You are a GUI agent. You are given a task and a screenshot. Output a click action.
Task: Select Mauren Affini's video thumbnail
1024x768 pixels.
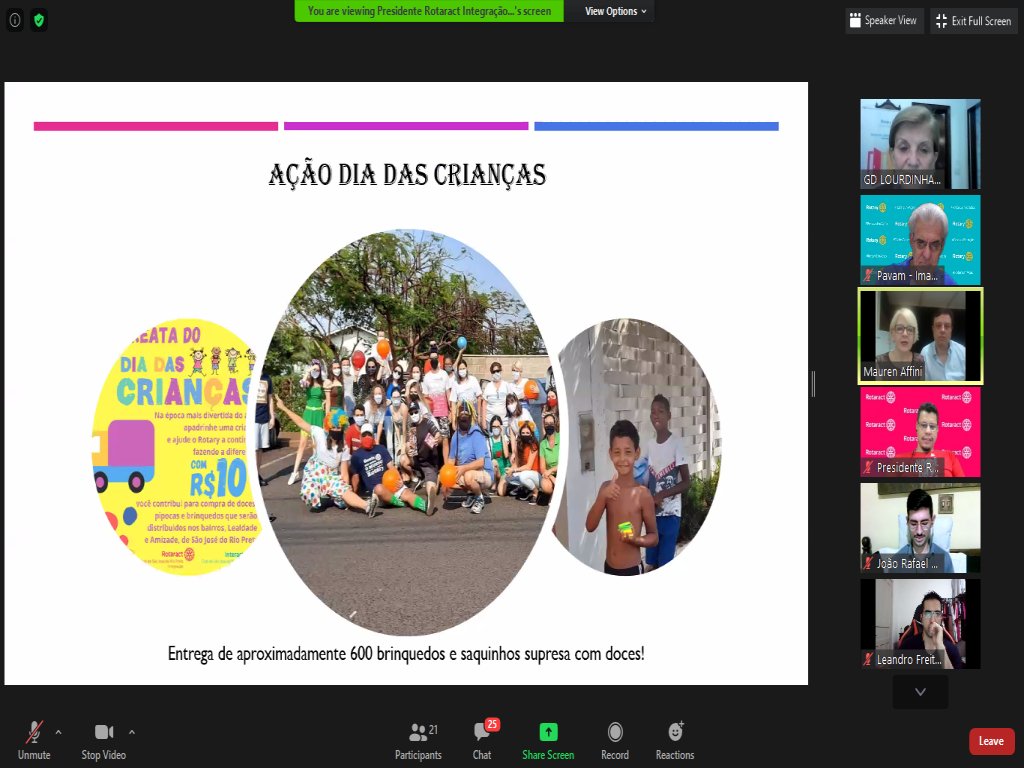pos(920,336)
